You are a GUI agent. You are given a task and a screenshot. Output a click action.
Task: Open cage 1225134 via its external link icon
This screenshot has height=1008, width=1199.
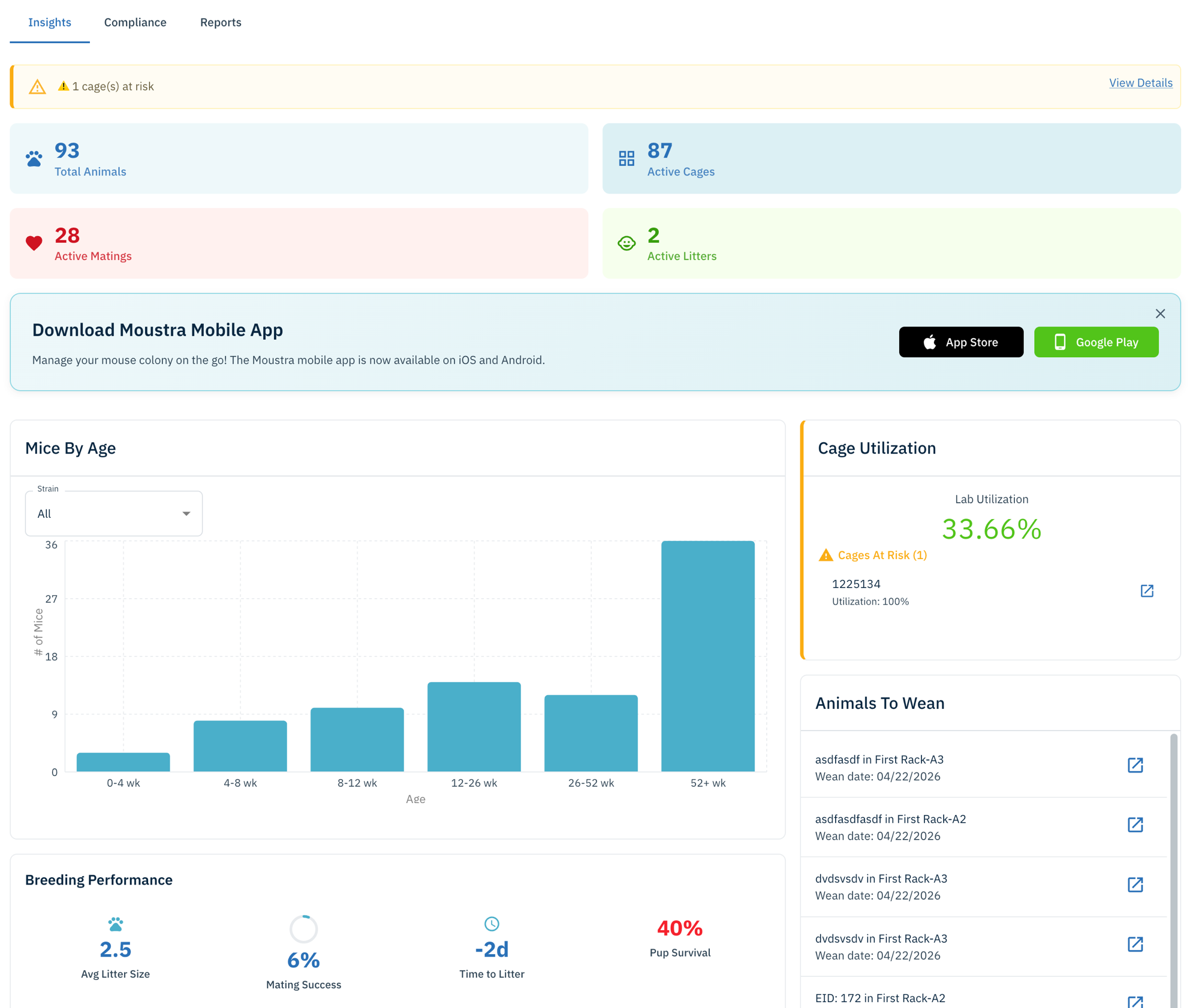pyautogui.click(x=1147, y=590)
